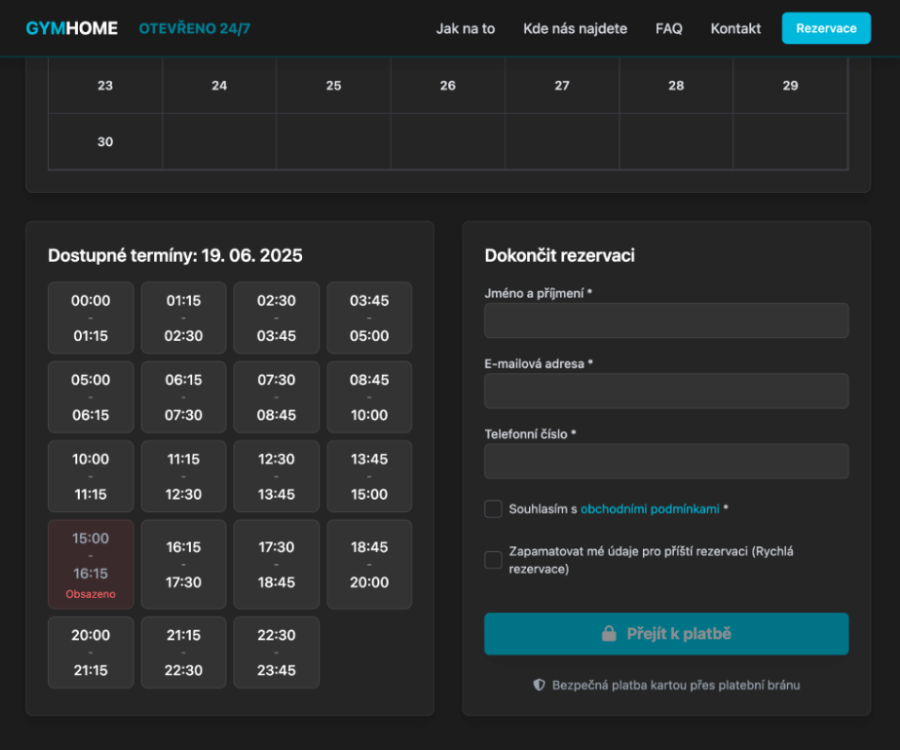Pick the 07:30 – 08:45 slot
This screenshot has height=750, width=900.
[276, 397]
